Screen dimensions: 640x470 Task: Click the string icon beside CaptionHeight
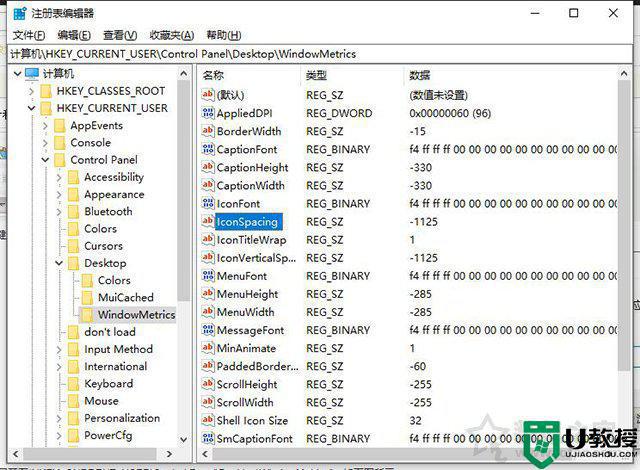coord(208,167)
